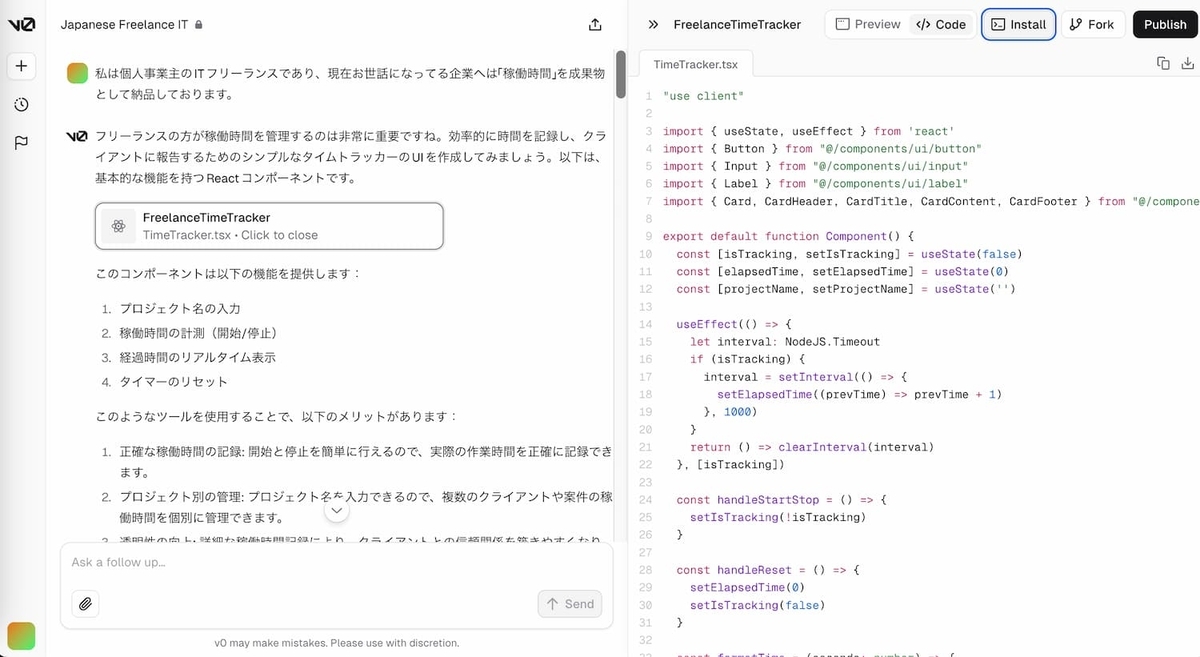Select the TimeTracker.tsx file tab

694,63
